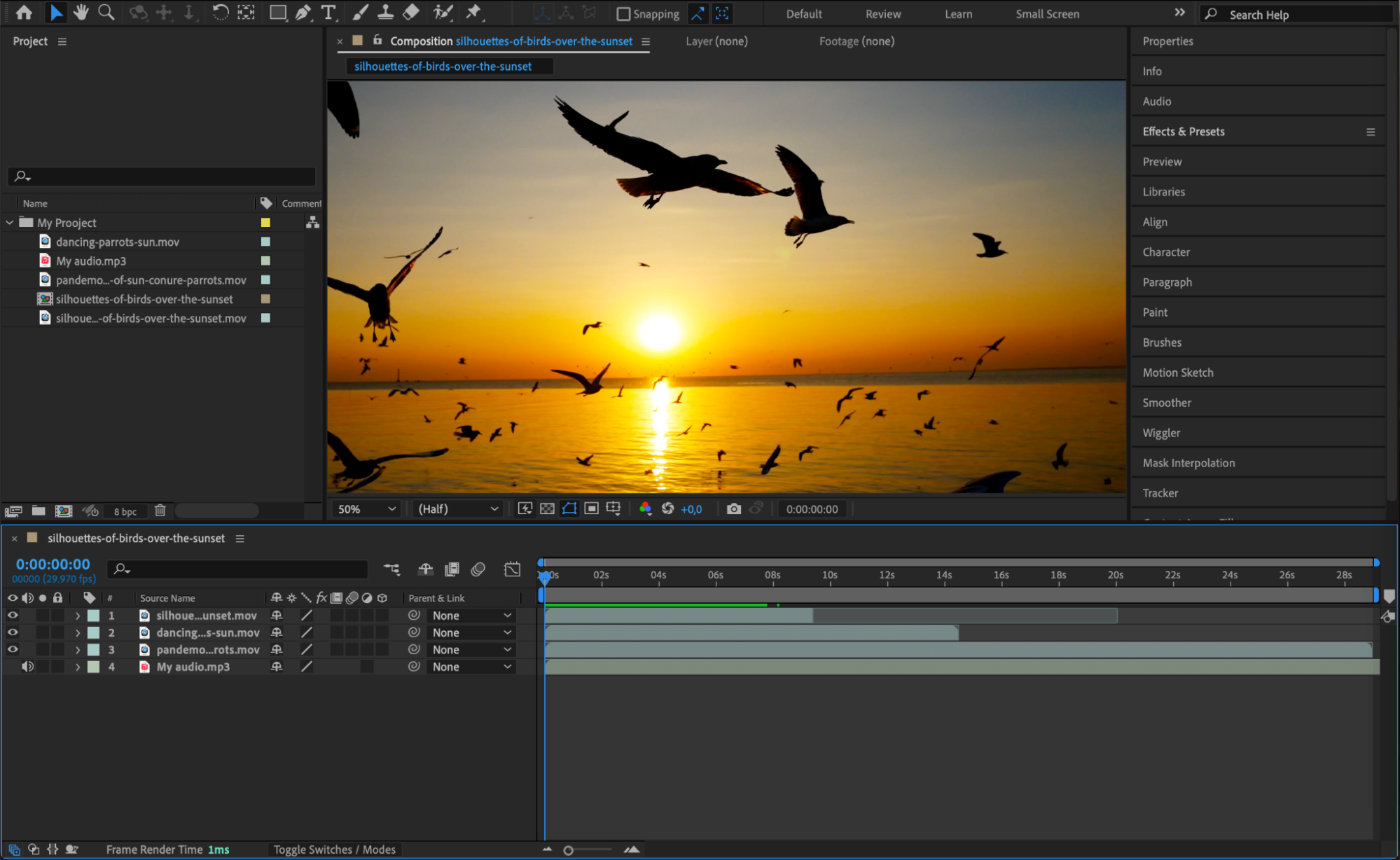
Task: Click the trash icon in Project panel
Action: [x=160, y=511]
